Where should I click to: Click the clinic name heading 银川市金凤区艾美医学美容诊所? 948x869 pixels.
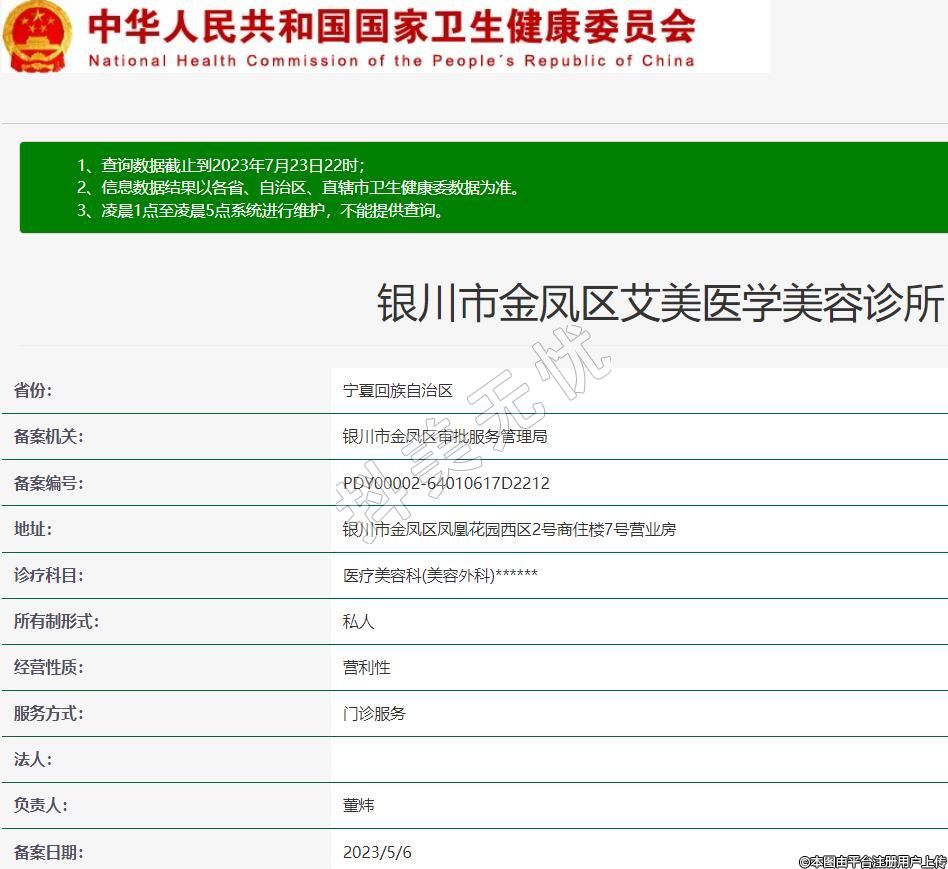[x=660, y=303]
